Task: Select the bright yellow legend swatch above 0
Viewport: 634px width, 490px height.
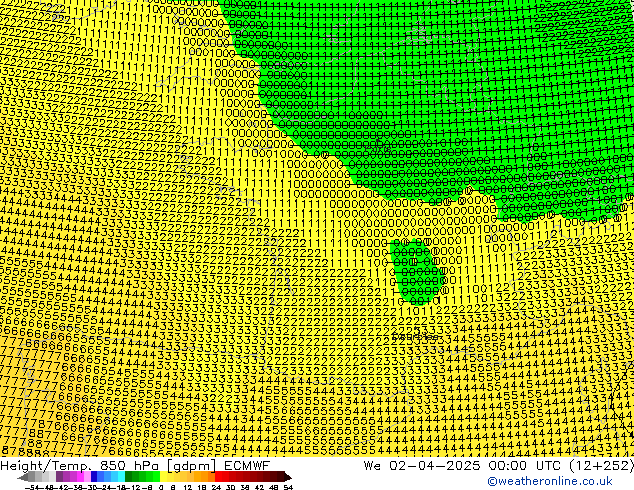Action: click(163, 477)
